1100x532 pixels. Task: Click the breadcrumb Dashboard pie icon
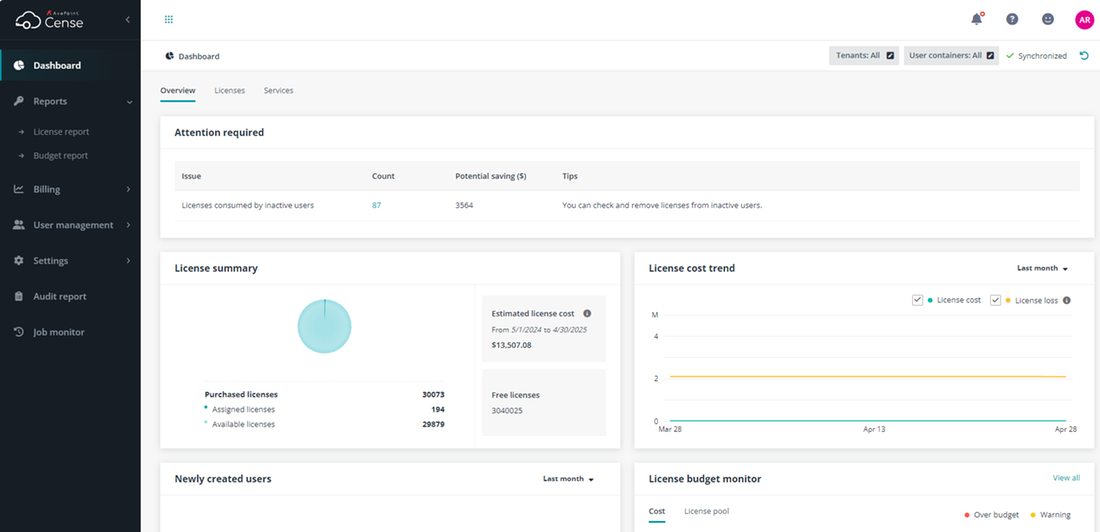(x=169, y=56)
